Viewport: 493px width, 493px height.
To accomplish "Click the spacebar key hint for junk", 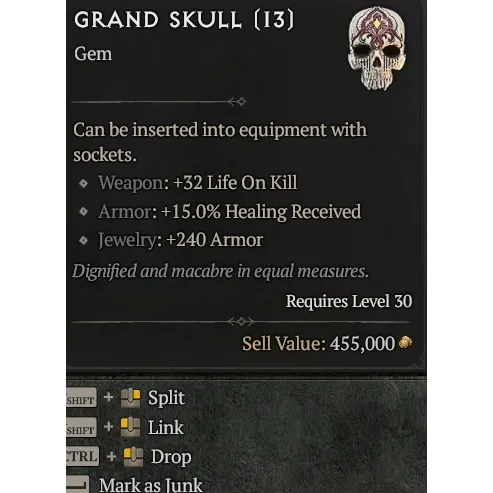I will (x=78, y=484).
